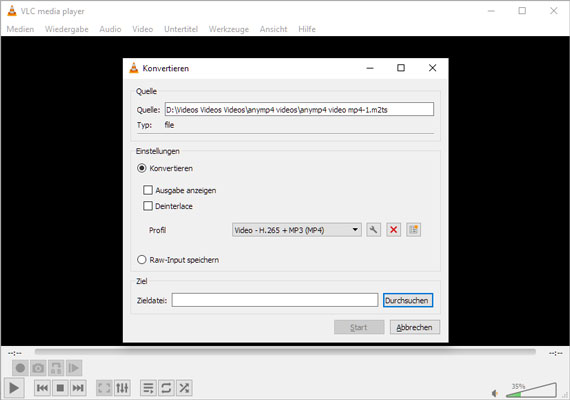The height and width of the screenshot is (400, 570).
Task: Step frame by frame button
Action: coord(74,368)
